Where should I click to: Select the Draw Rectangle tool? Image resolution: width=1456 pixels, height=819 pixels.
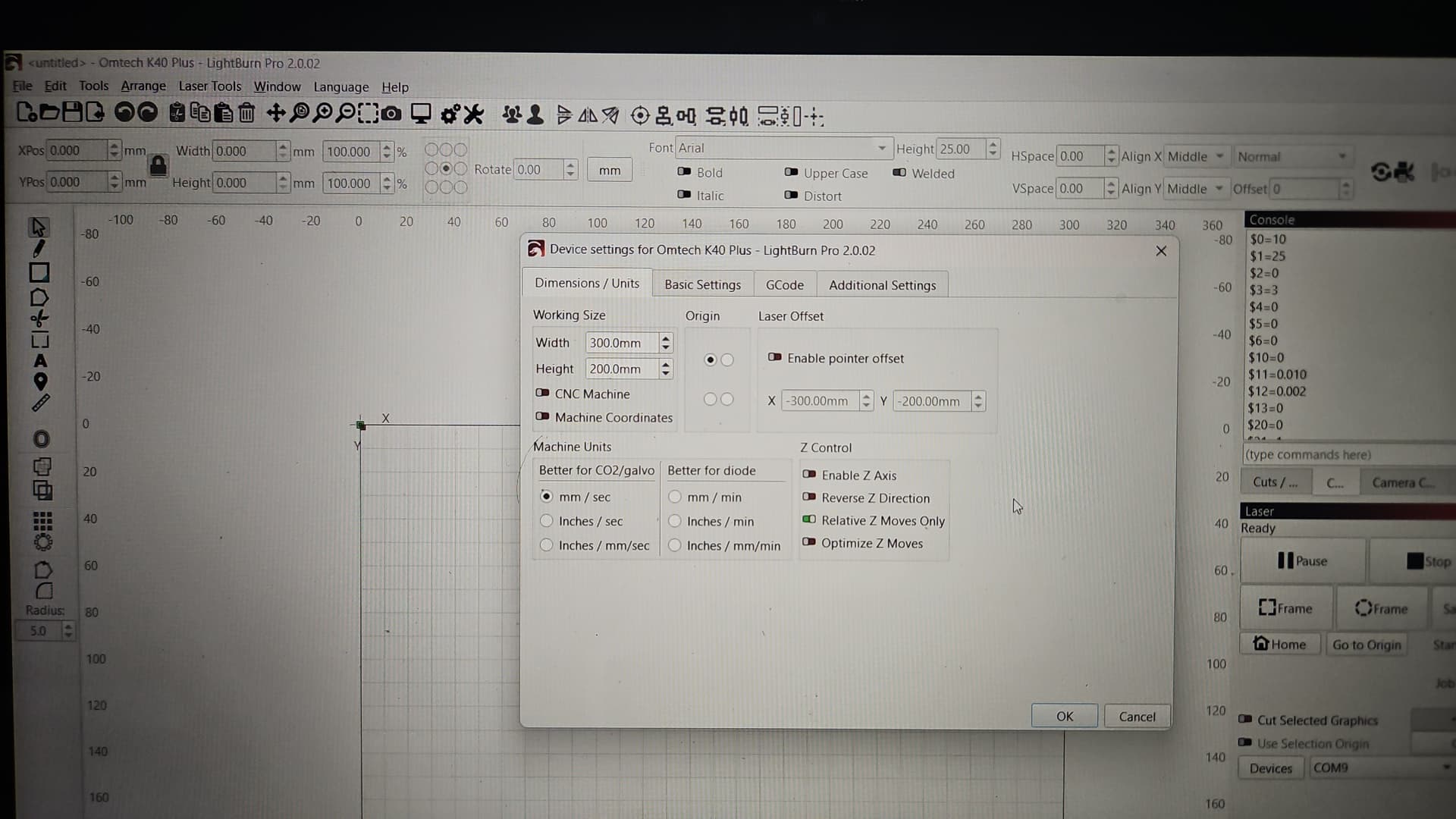[x=39, y=273]
